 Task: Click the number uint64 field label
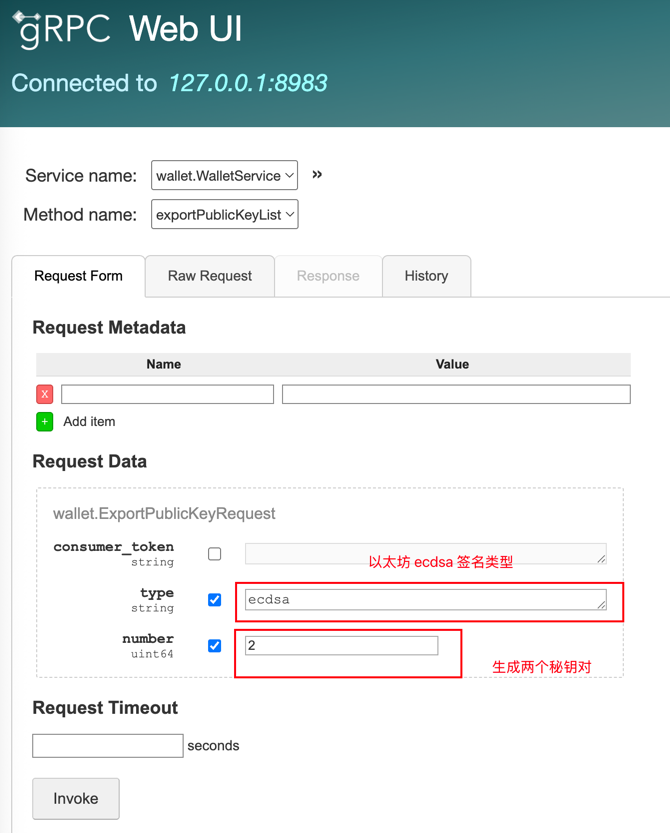[x=148, y=645]
